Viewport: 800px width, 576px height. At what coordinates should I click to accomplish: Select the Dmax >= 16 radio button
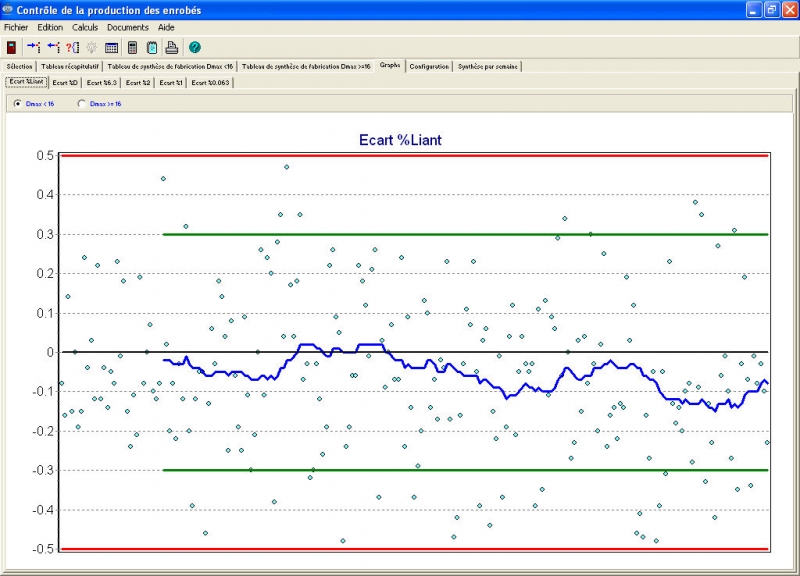pos(82,104)
